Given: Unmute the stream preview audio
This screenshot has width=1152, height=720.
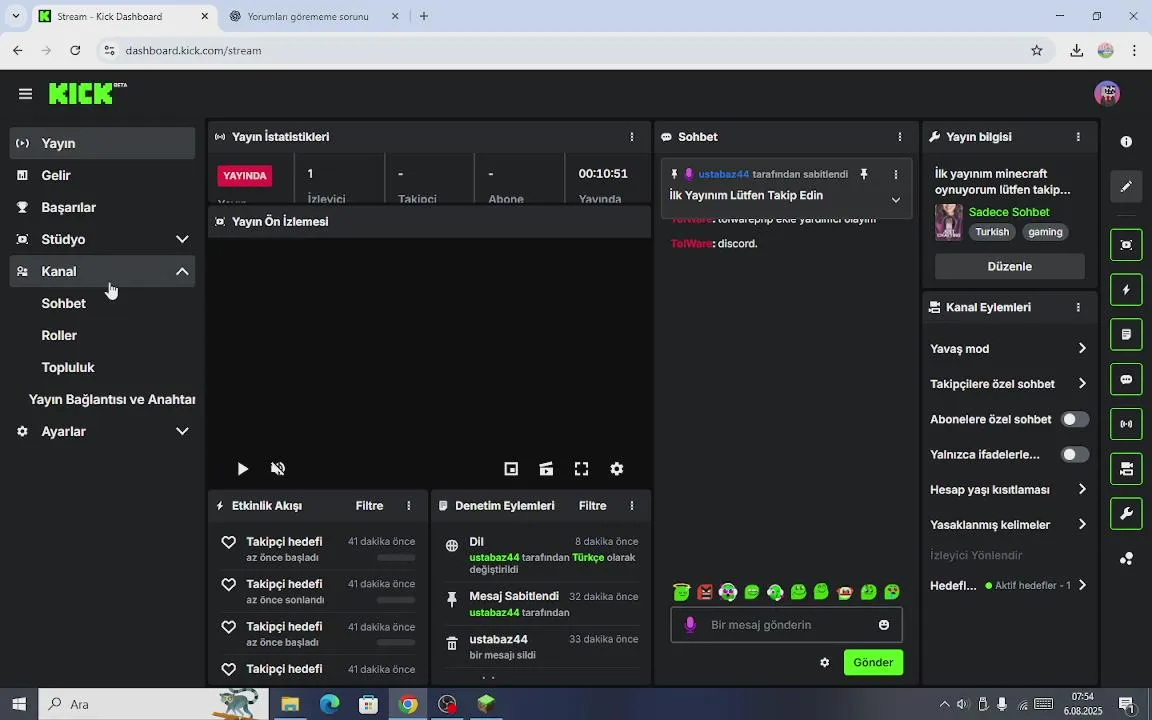Looking at the screenshot, I should click(278, 469).
